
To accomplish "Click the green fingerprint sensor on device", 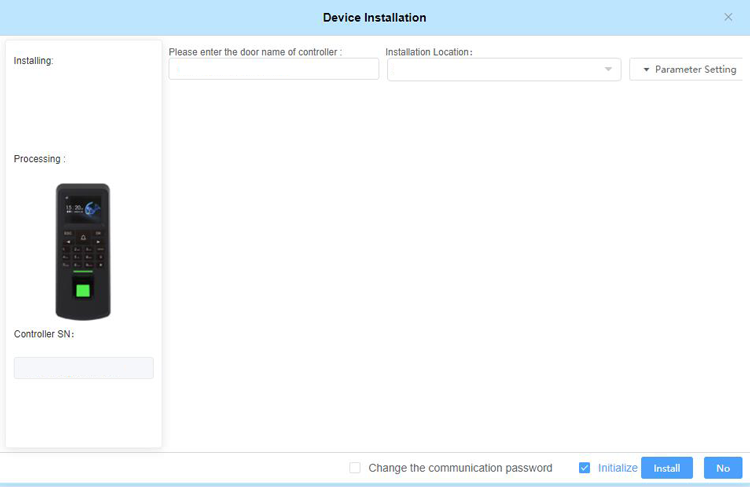I will pyautogui.click(x=83, y=292).
